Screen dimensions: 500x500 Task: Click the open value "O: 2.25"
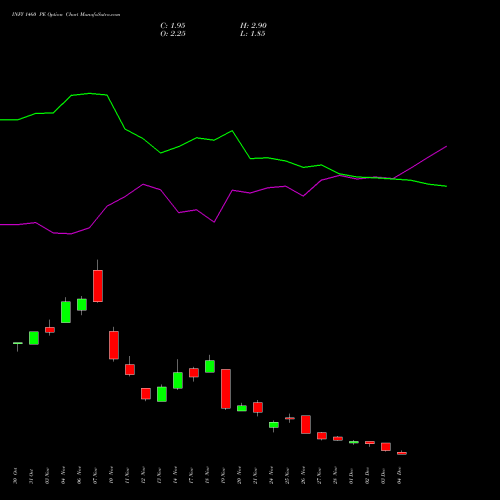pos(173,34)
